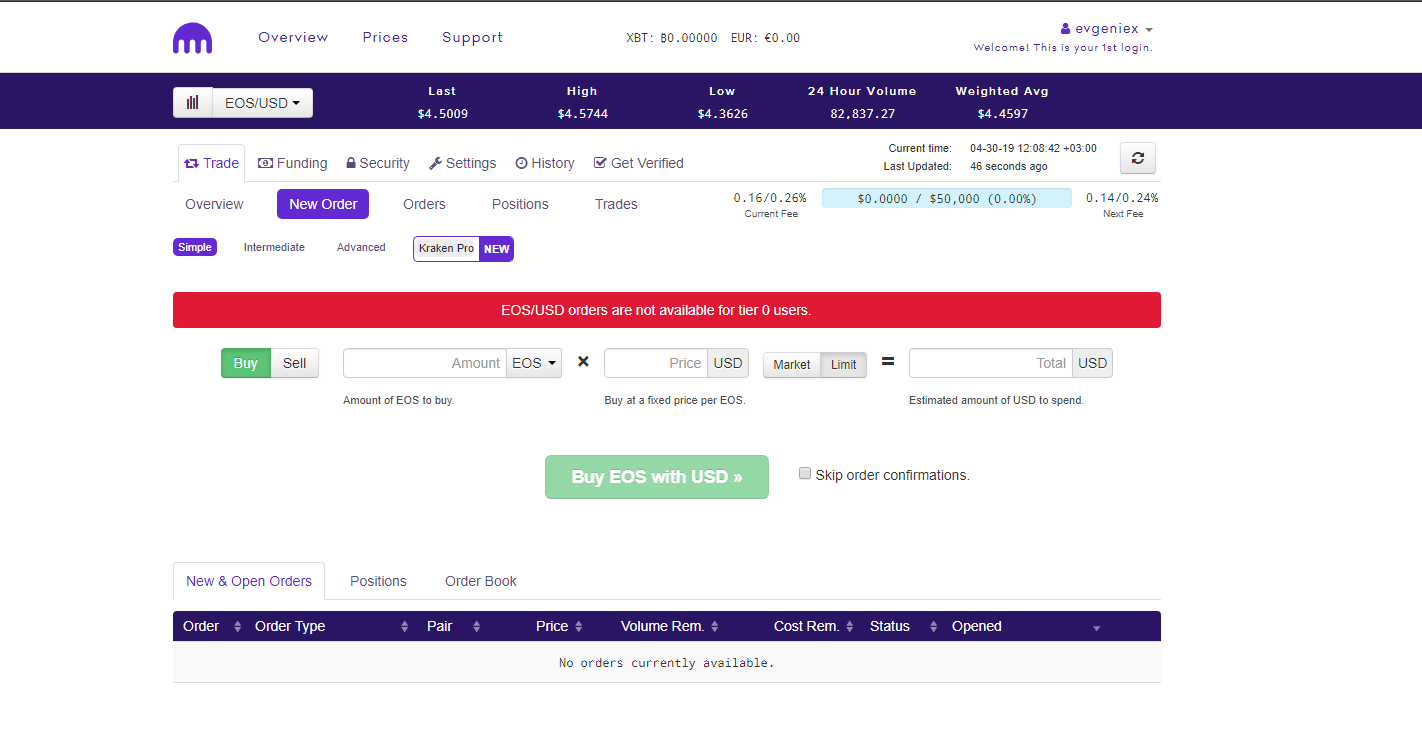Click Low price value $4.3626
The height and width of the screenshot is (738, 1422).
click(x=722, y=114)
